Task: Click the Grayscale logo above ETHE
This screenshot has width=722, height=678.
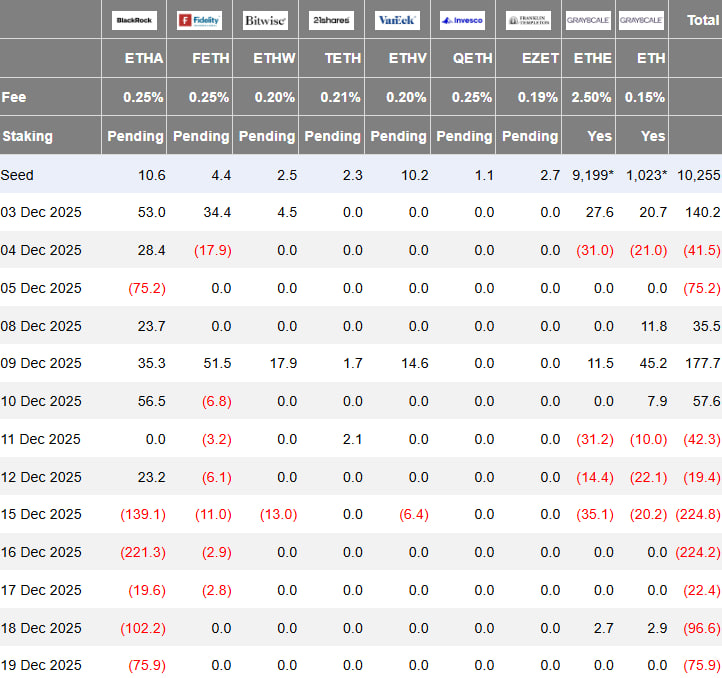Action: [x=588, y=20]
